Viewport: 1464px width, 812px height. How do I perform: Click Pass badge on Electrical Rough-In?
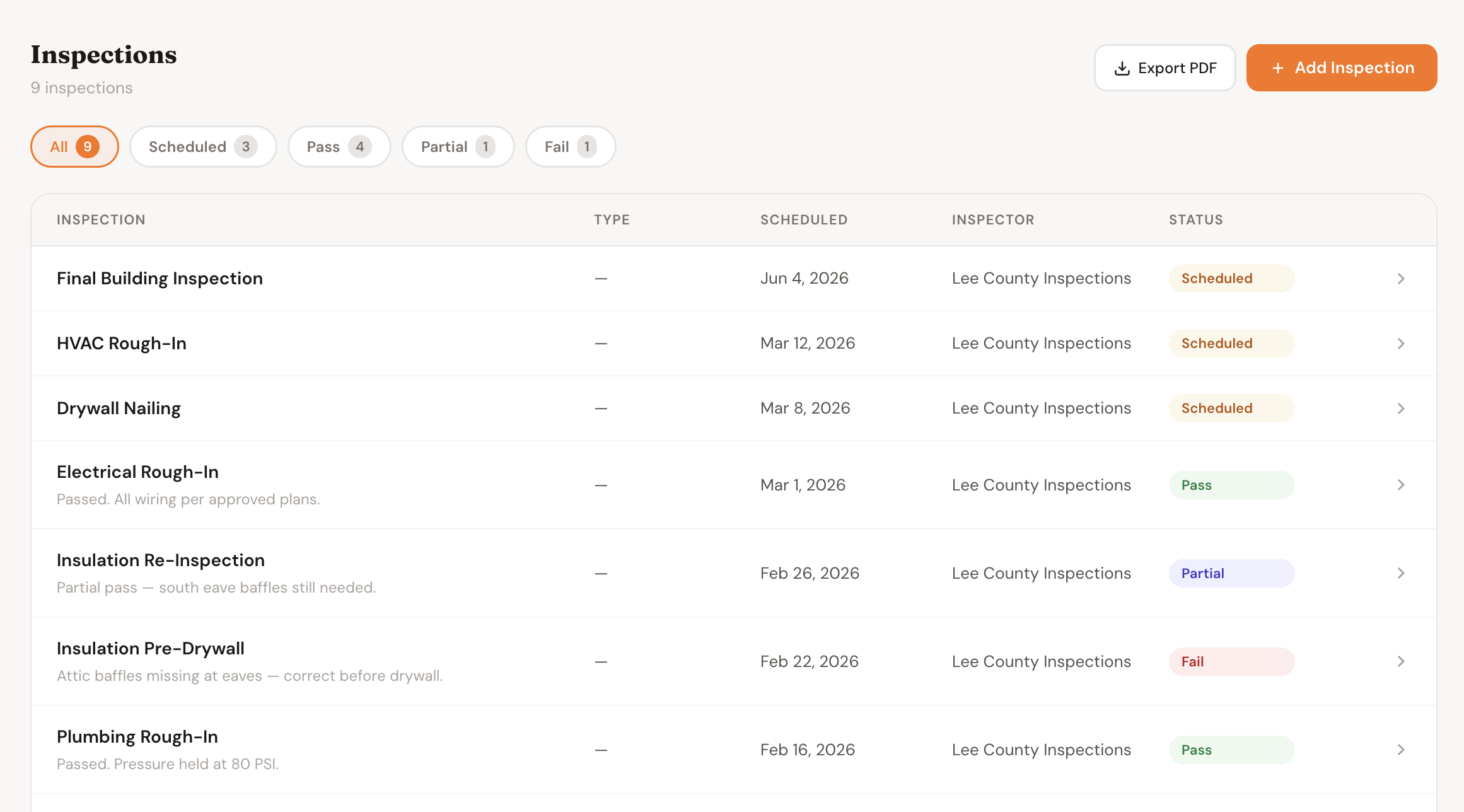tap(1231, 485)
